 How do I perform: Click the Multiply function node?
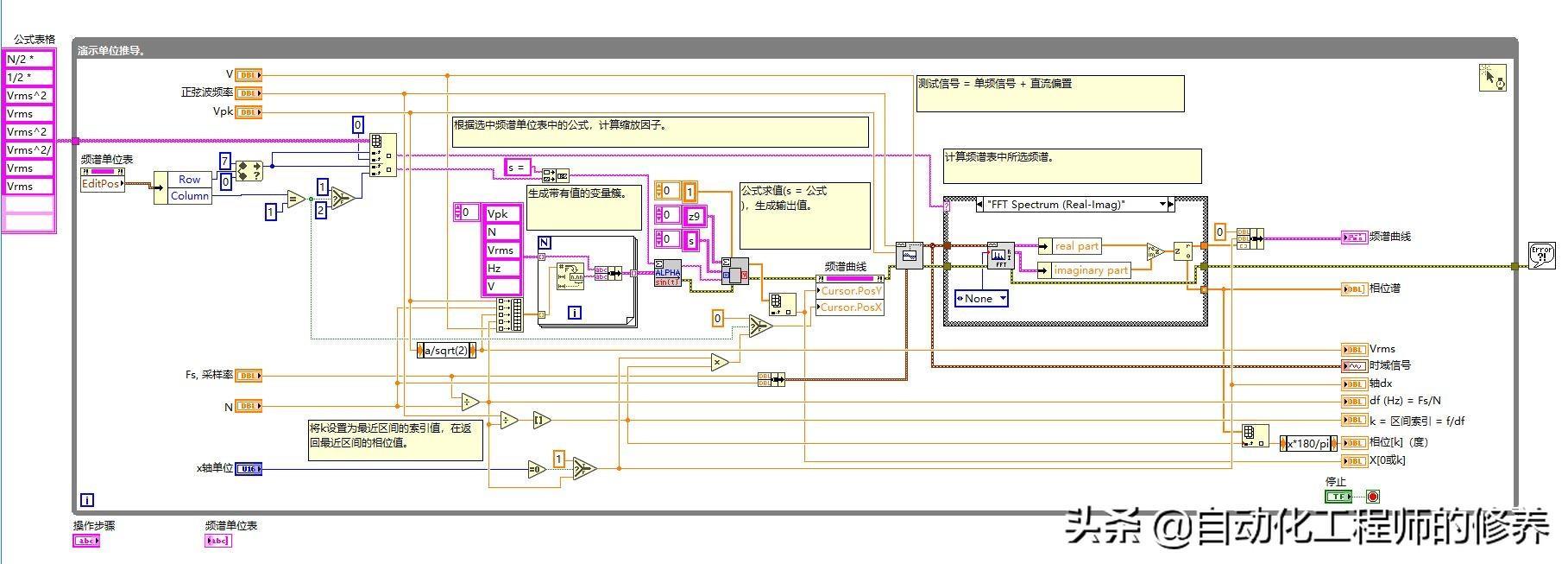720,363
